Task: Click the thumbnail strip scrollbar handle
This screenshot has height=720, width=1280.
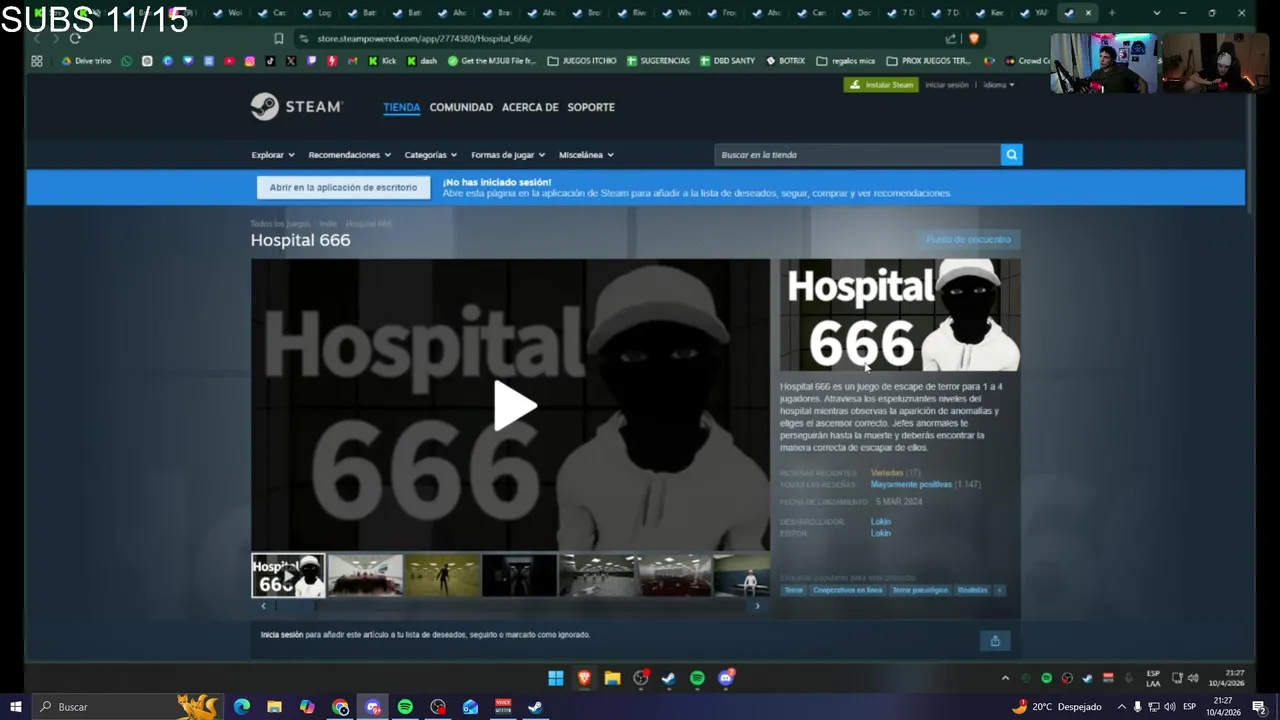Action: (x=295, y=606)
